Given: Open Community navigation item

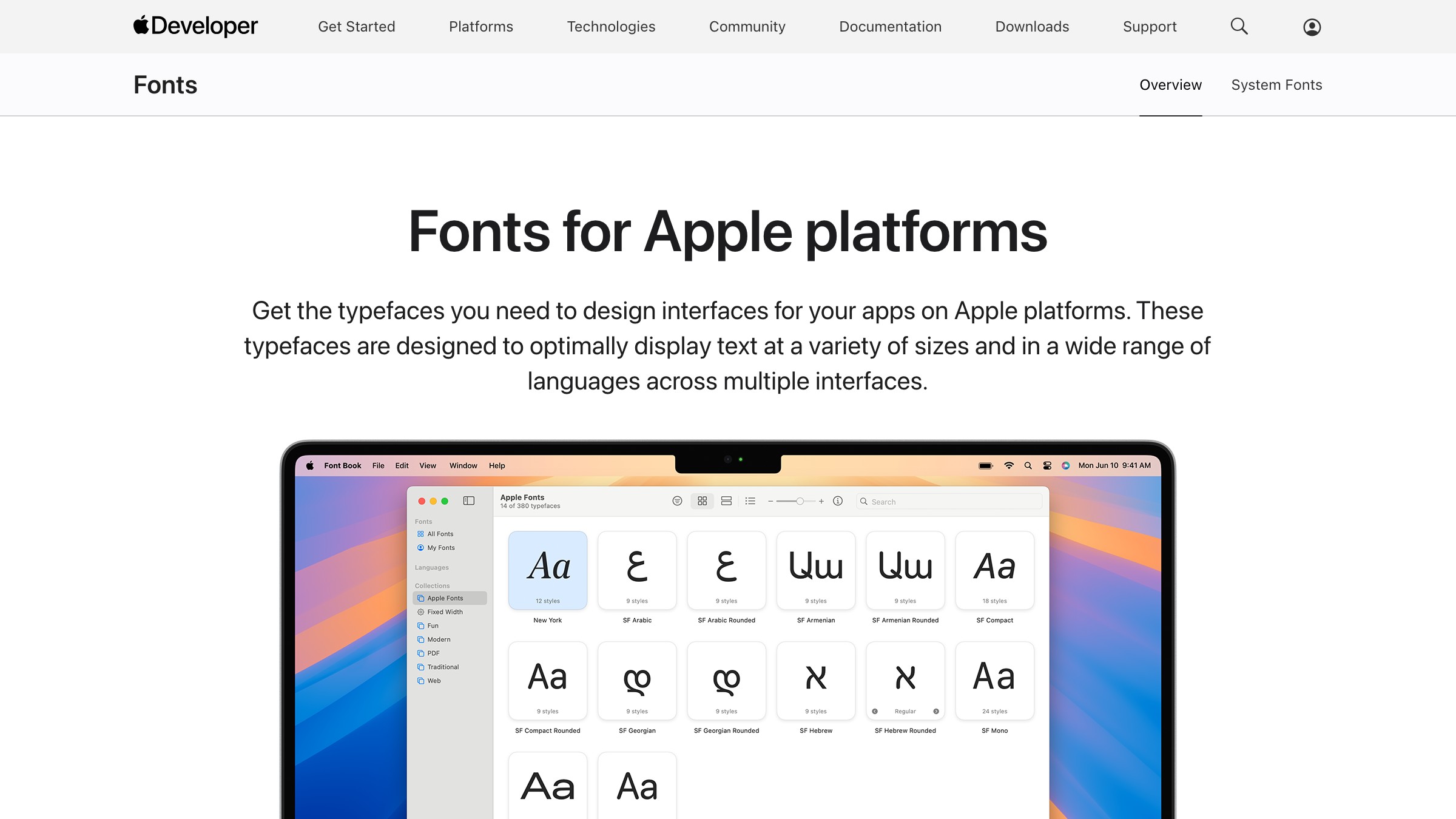Looking at the screenshot, I should coord(747,27).
